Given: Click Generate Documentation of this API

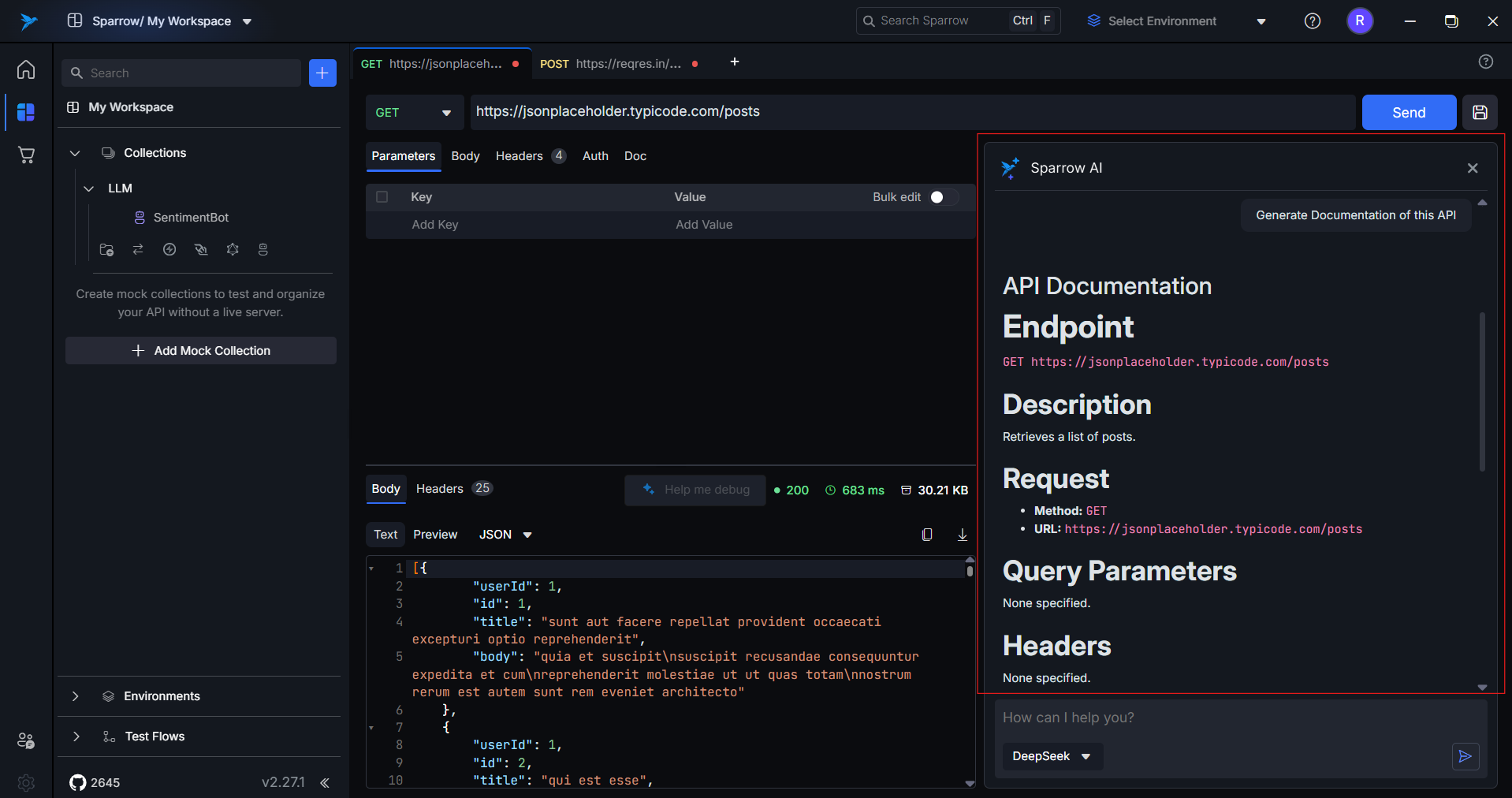Looking at the screenshot, I should coord(1356,215).
